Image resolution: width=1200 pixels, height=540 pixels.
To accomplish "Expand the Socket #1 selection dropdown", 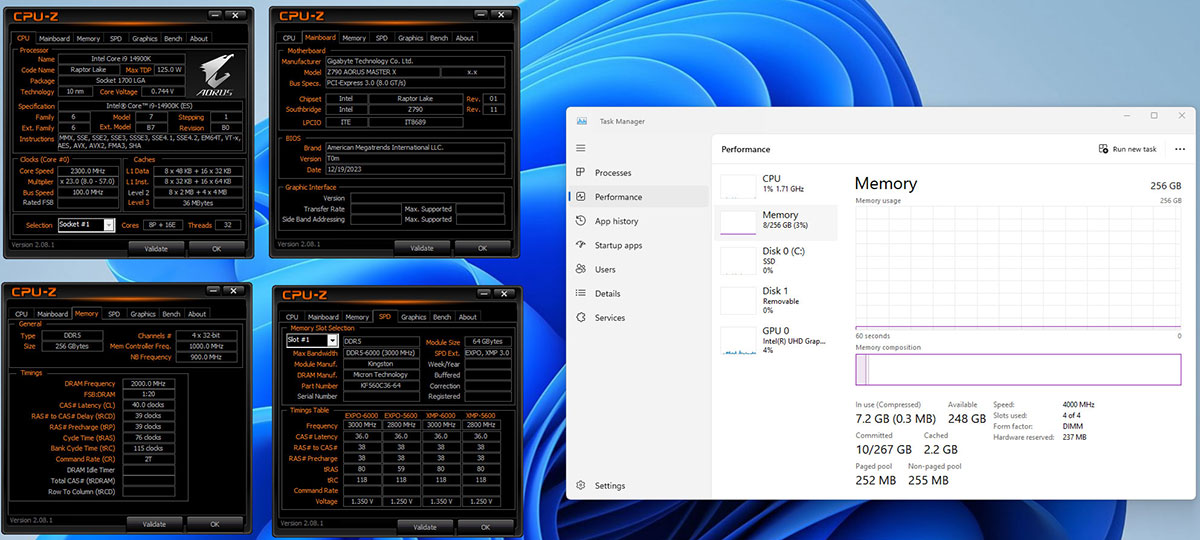I will [x=109, y=225].
